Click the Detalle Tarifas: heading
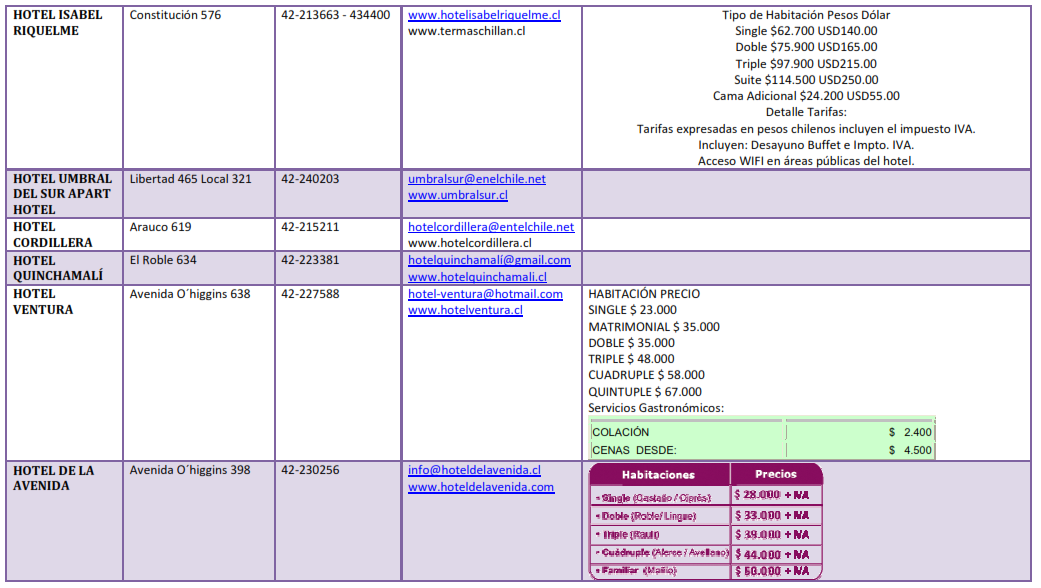This screenshot has width=1041, height=588. click(x=806, y=111)
